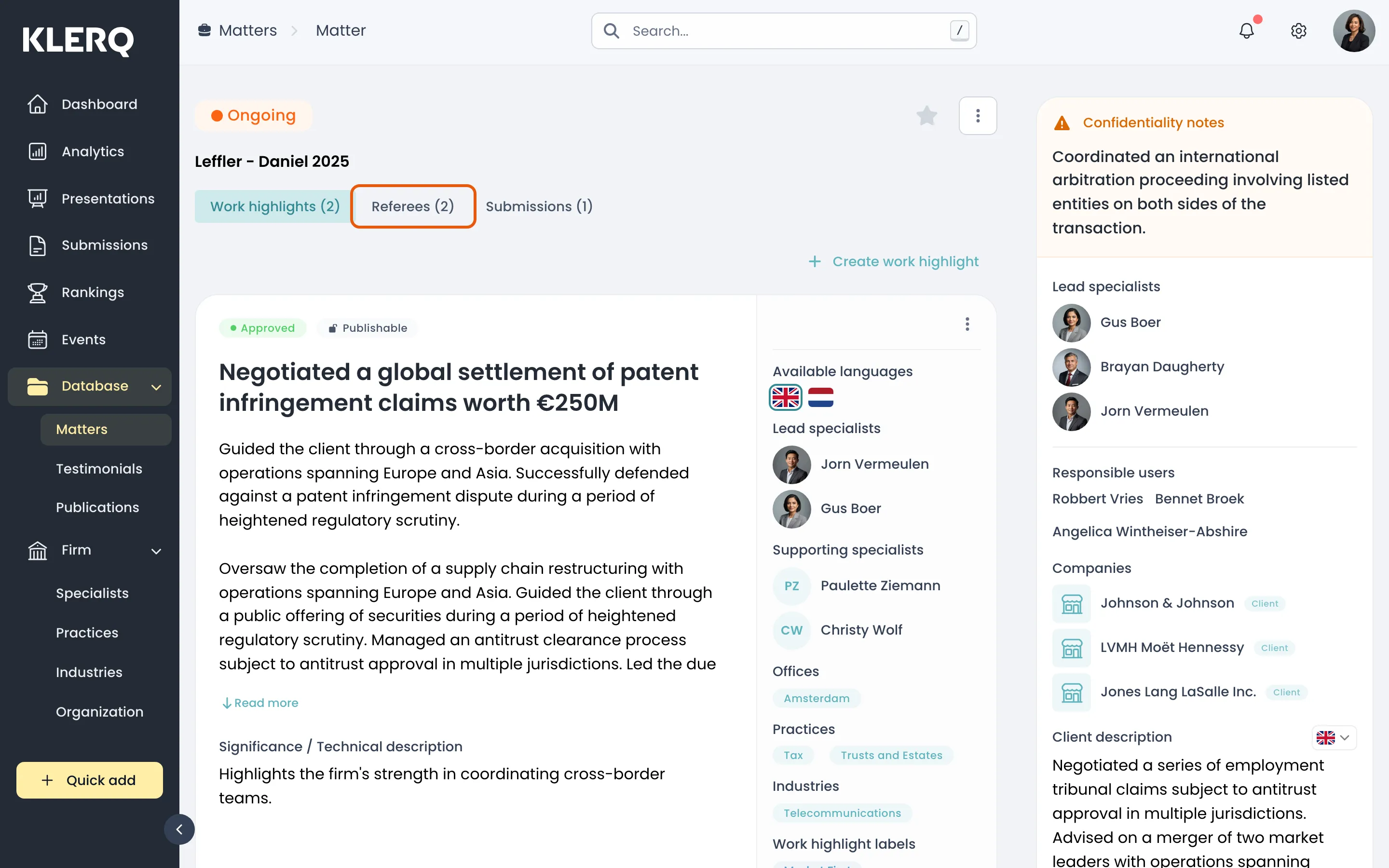Screen dimensions: 1389x868
Task: Open Johnson & Johnson company icon
Action: 1071,603
